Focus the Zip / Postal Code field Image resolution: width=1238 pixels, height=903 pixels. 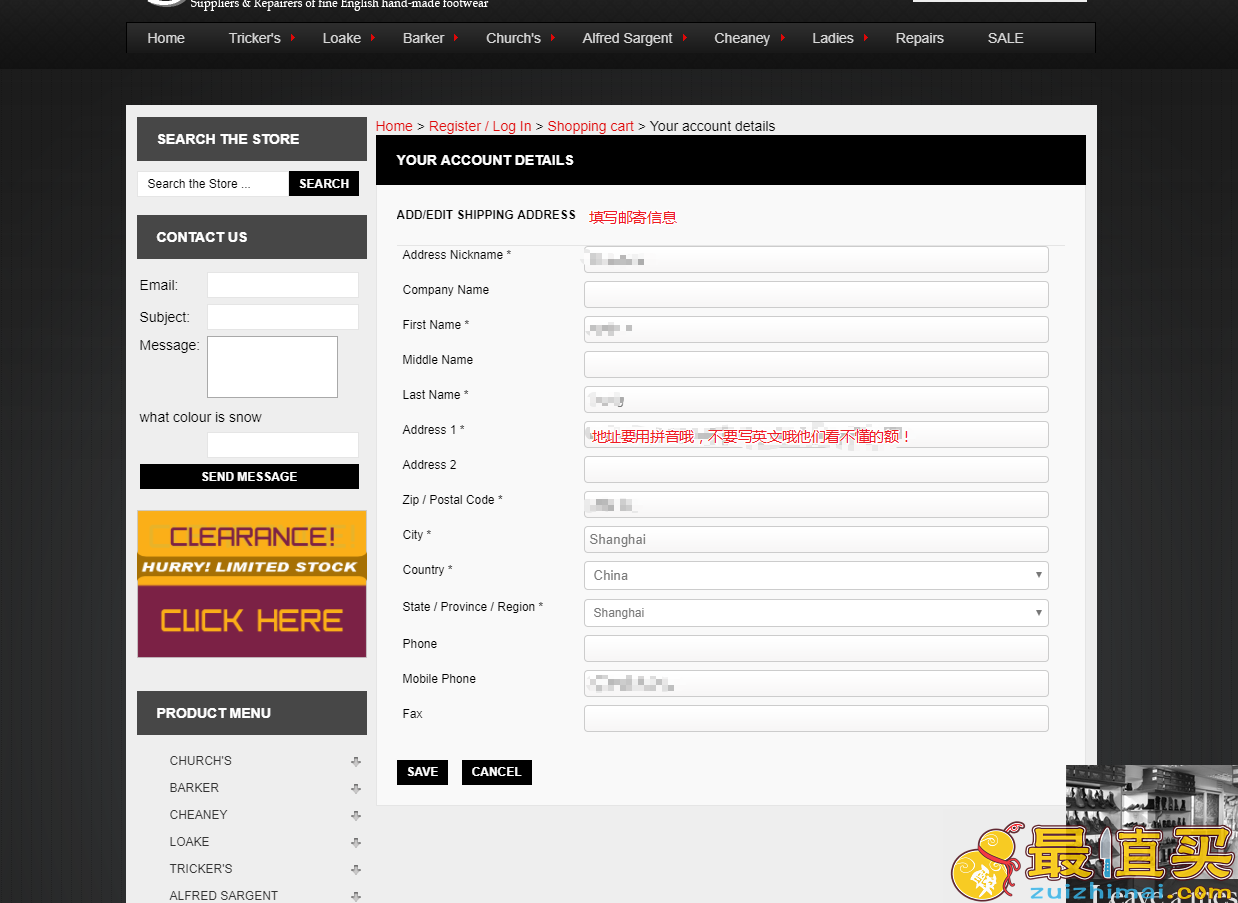[816, 505]
